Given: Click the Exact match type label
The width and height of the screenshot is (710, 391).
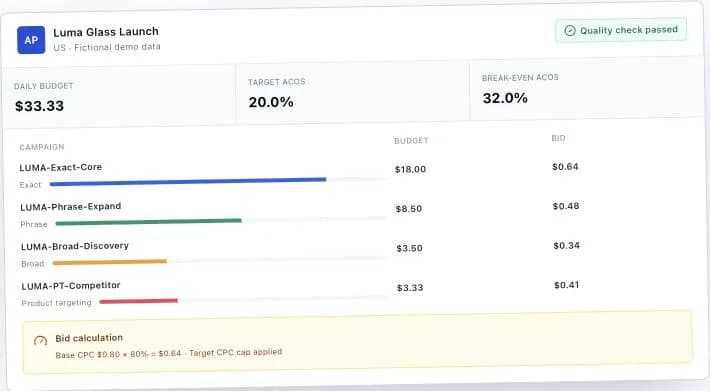Looking at the screenshot, I should coord(30,185).
